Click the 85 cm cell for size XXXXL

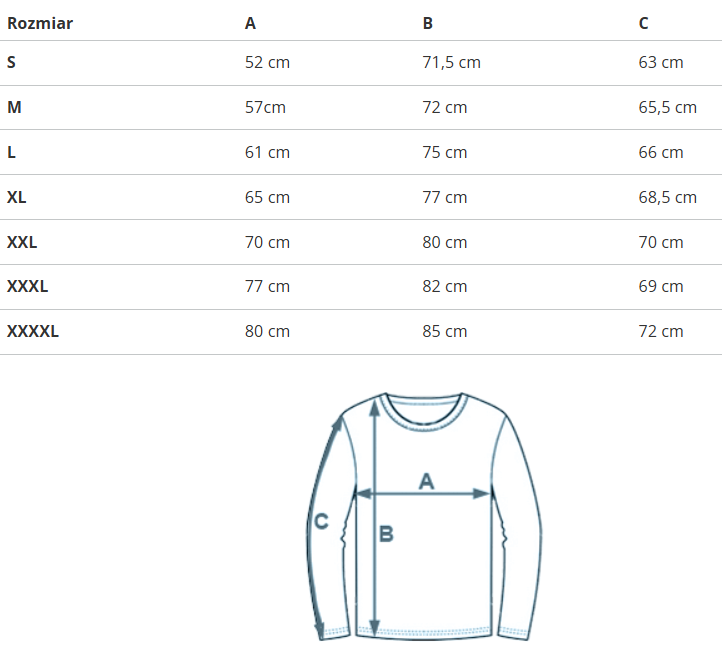(x=445, y=331)
